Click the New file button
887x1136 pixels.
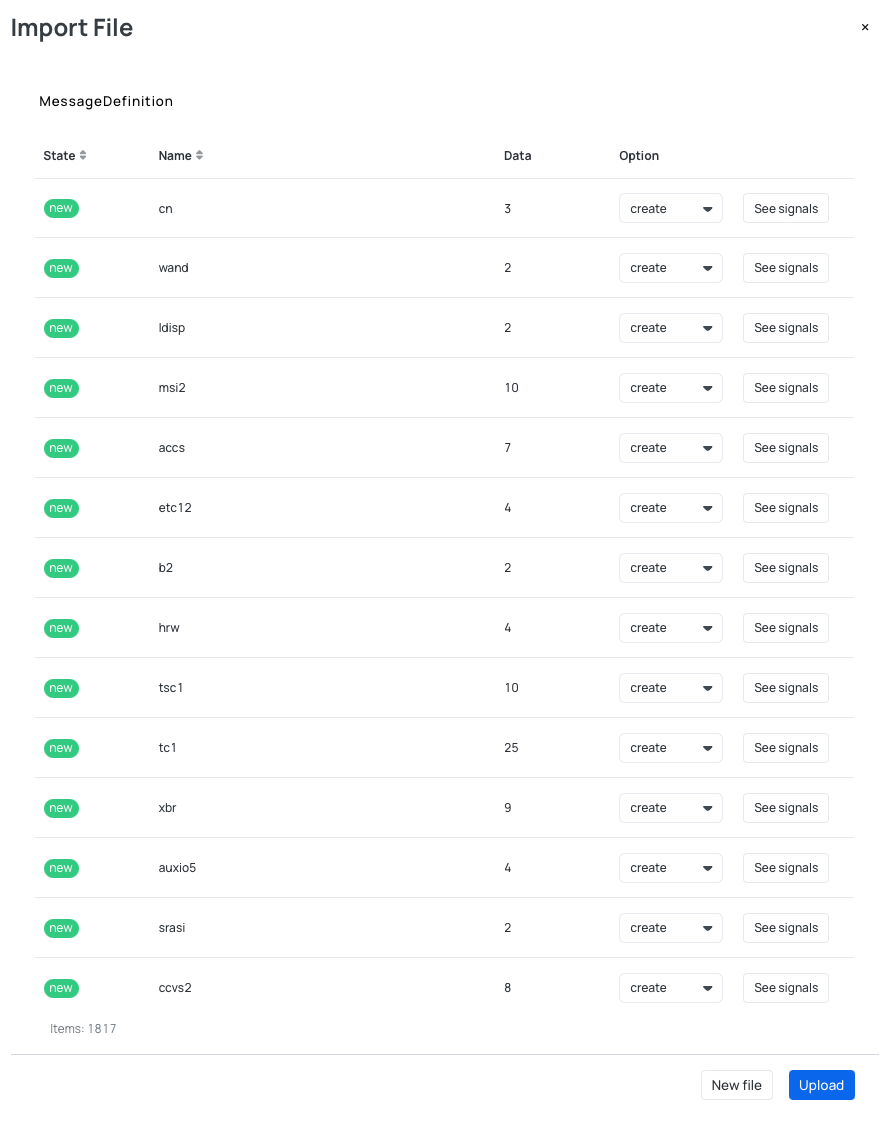click(737, 1085)
